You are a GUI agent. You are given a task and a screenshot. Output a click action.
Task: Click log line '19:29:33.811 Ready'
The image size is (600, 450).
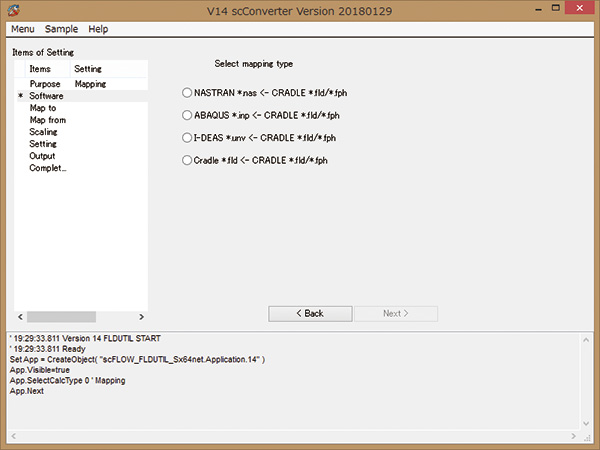click(x=47, y=349)
